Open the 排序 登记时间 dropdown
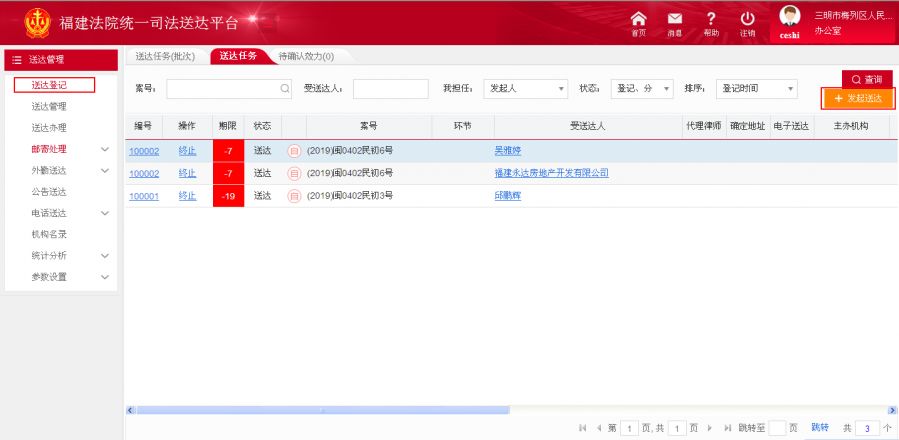This screenshot has width=899, height=440. [756, 89]
